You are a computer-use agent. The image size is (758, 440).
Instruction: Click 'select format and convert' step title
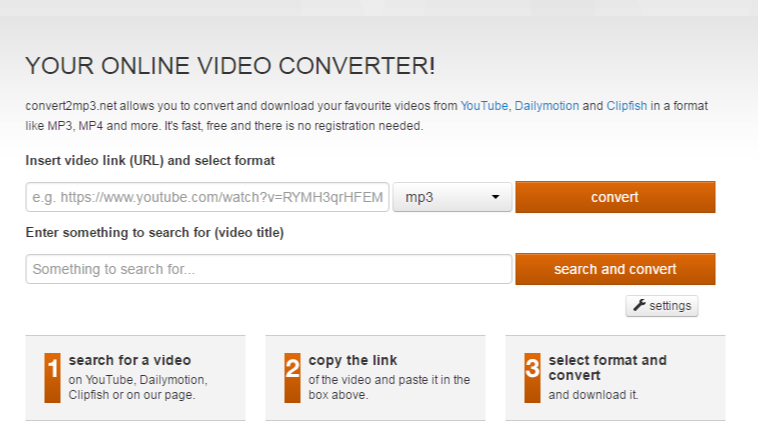click(607, 367)
